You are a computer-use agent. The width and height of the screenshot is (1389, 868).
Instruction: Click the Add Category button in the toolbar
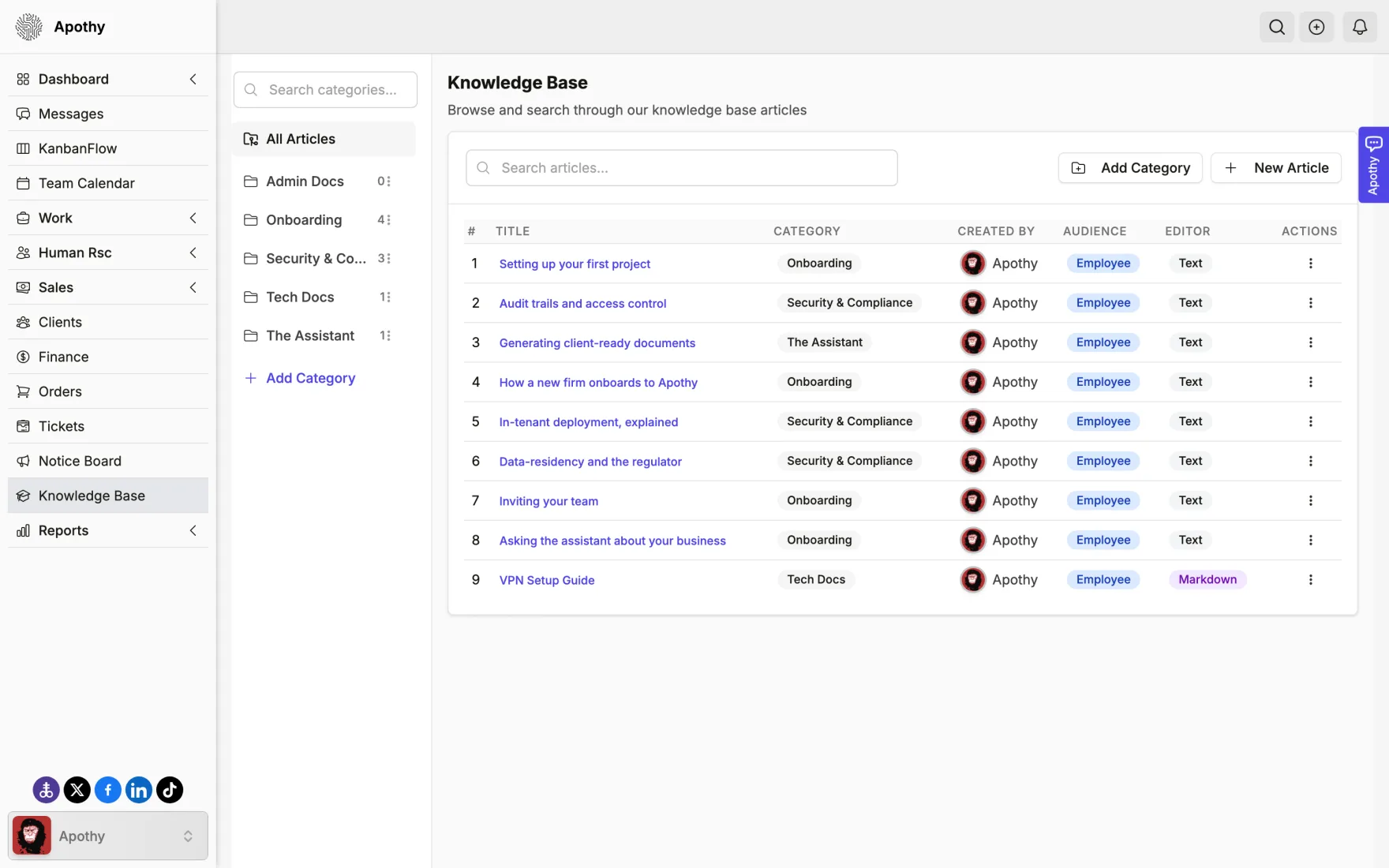tap(1129, 168)
